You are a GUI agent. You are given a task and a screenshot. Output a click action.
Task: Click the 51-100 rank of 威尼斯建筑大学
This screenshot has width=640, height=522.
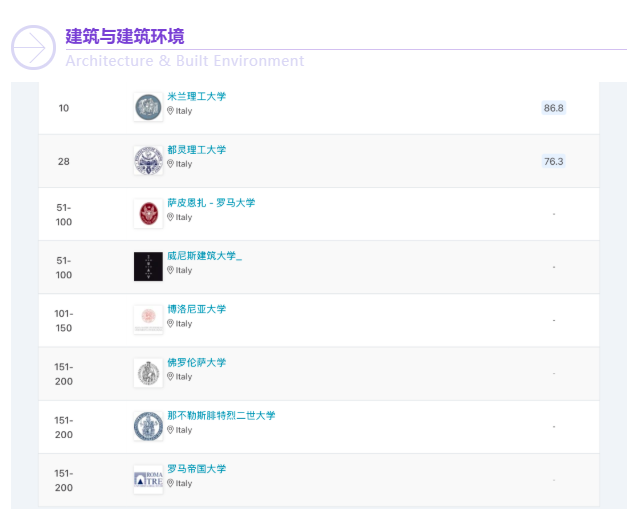point(64,268)
